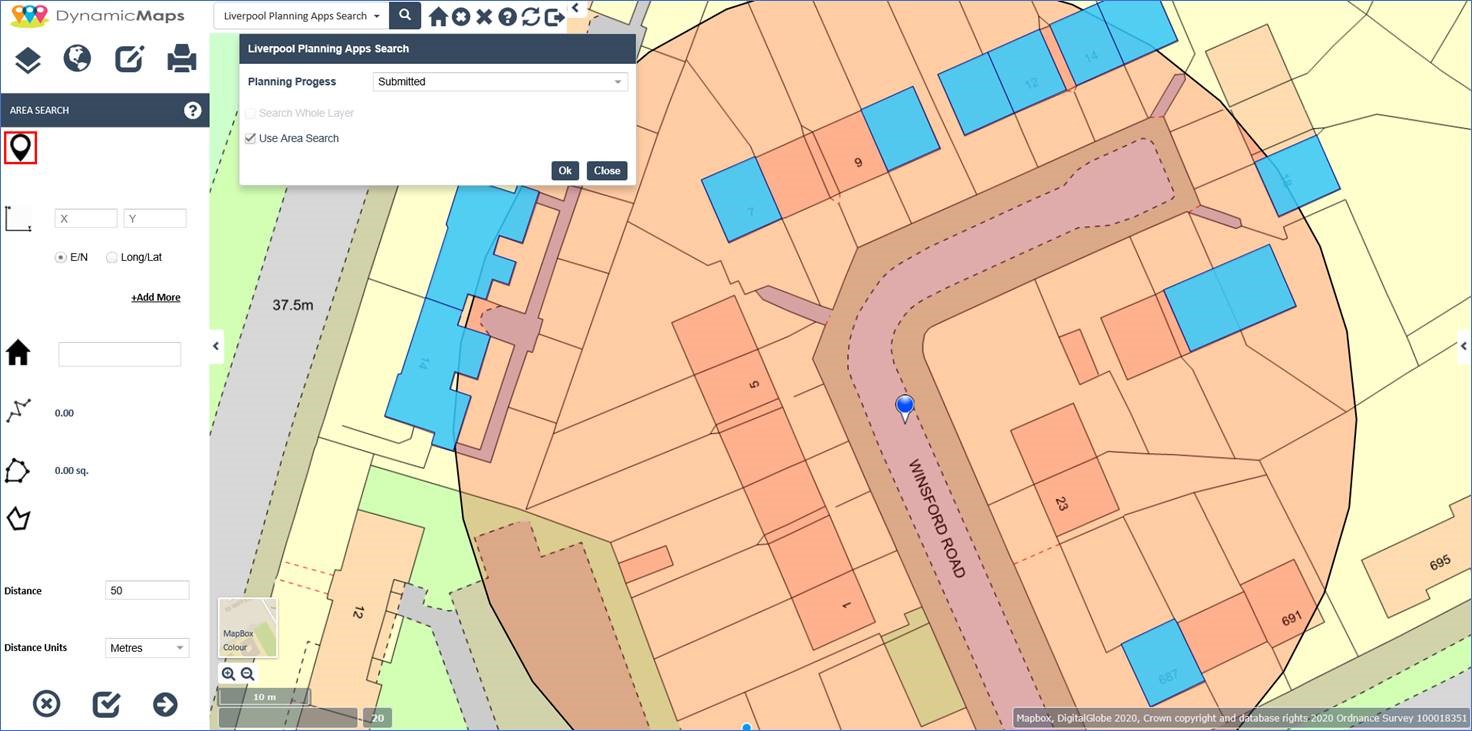Click the Y coordinate input field

tap(155, 218)
